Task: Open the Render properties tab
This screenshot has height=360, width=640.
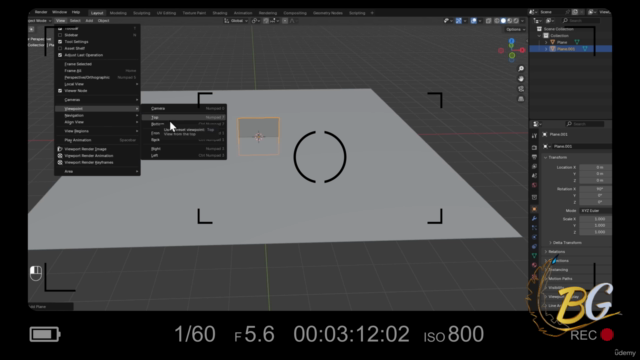Action: (534, 147)
